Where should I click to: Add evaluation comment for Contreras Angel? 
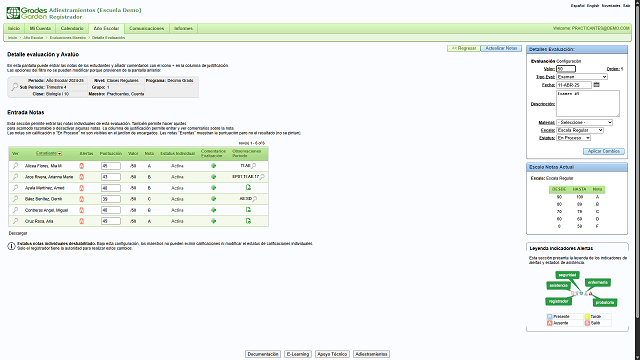[213, 210]
